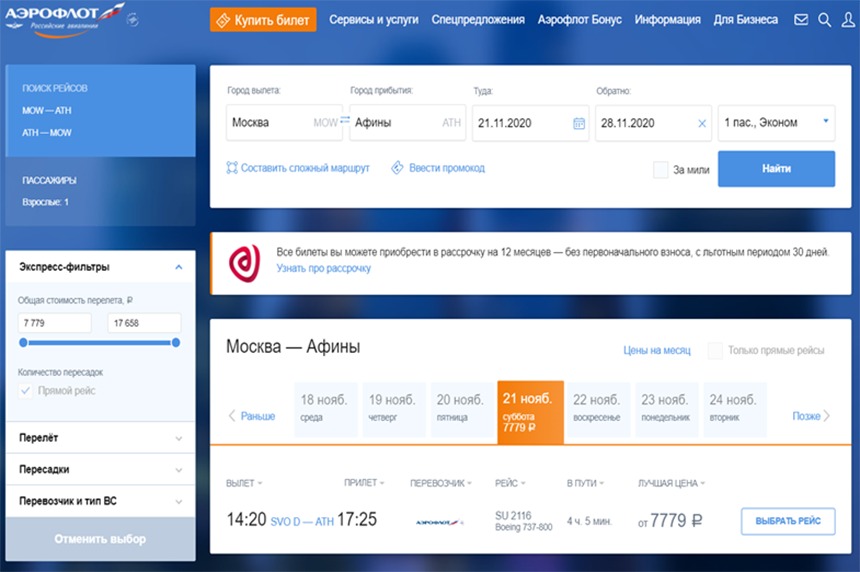The height and width of the screenshot is (572, 860).
Task: Click arrival city field Афины
Action: [x=408, y=123]
